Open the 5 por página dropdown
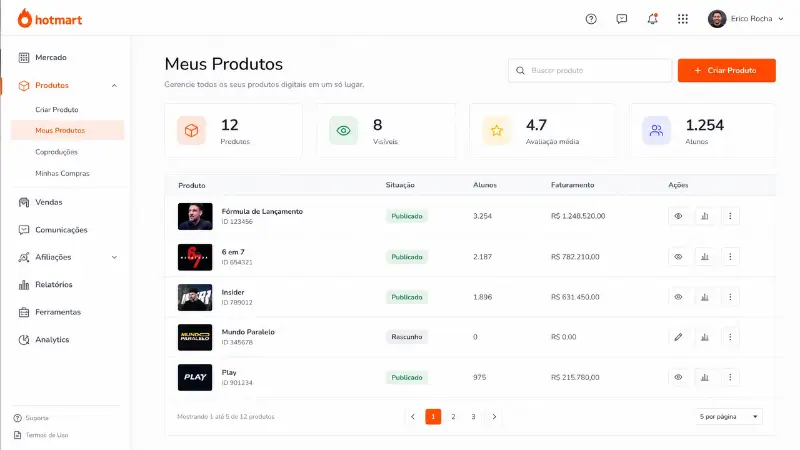The image size is (800, 450). [x=728, y=417]
